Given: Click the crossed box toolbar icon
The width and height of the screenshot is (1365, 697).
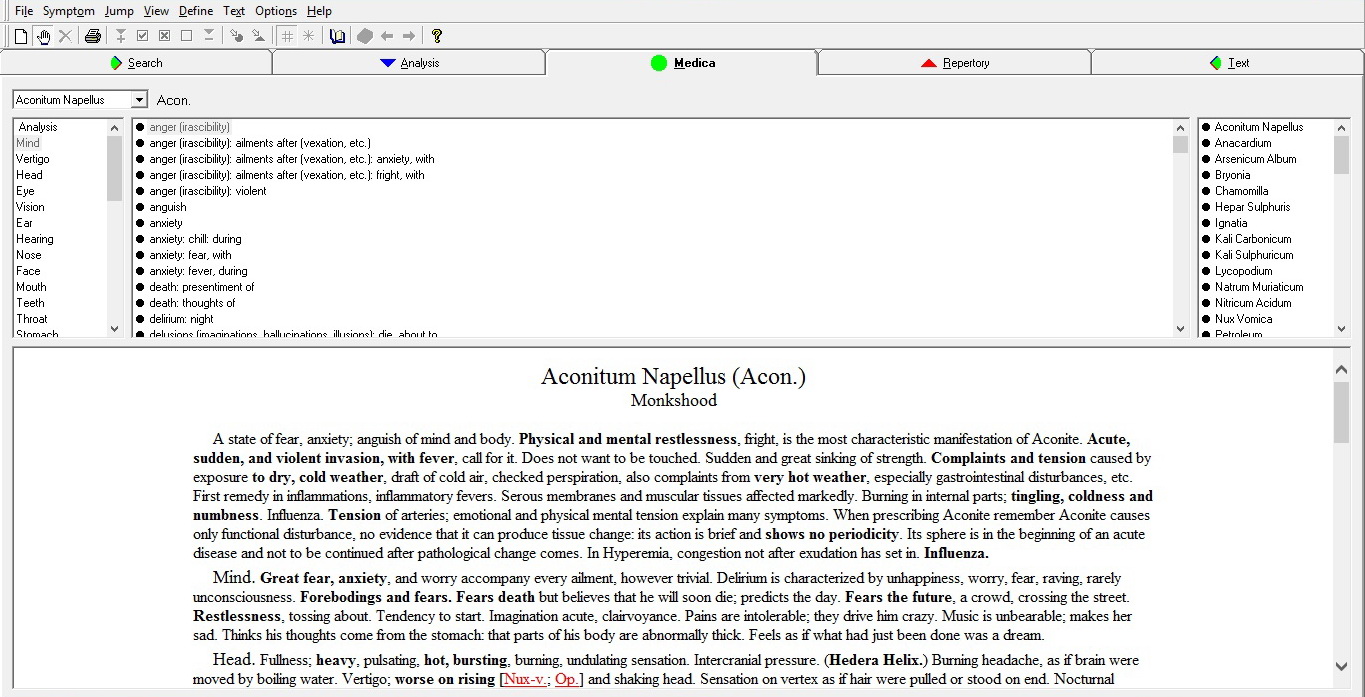Looking at the screenshot, I should click(164, 36).
